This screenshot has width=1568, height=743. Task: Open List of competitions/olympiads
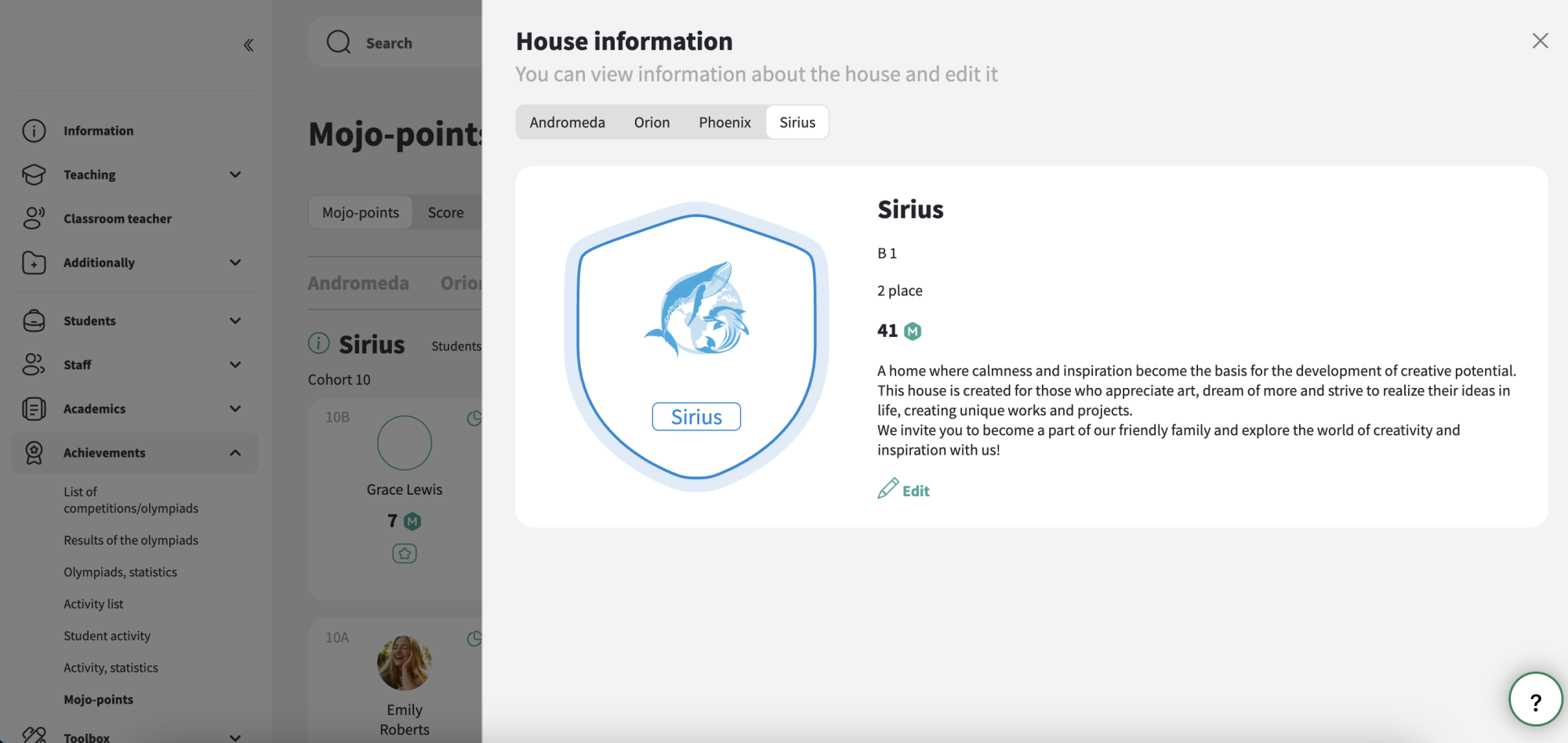pos(131,500)
